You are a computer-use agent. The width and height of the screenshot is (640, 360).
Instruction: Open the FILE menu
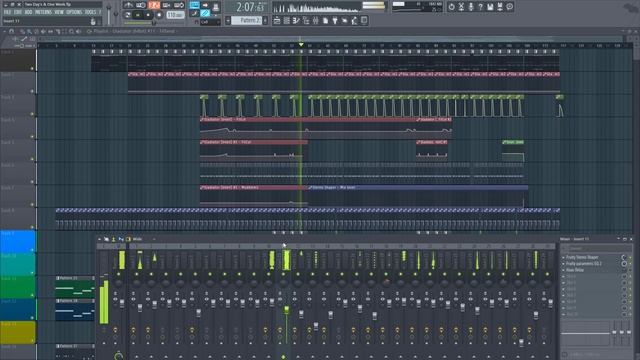(x=7, y=12)
